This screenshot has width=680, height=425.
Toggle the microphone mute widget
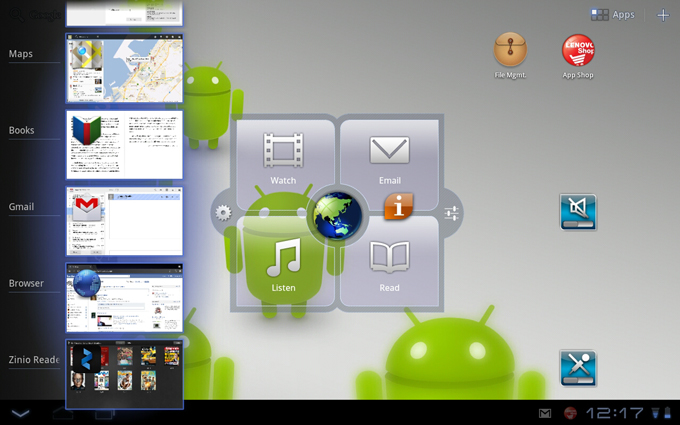[578, 368]
